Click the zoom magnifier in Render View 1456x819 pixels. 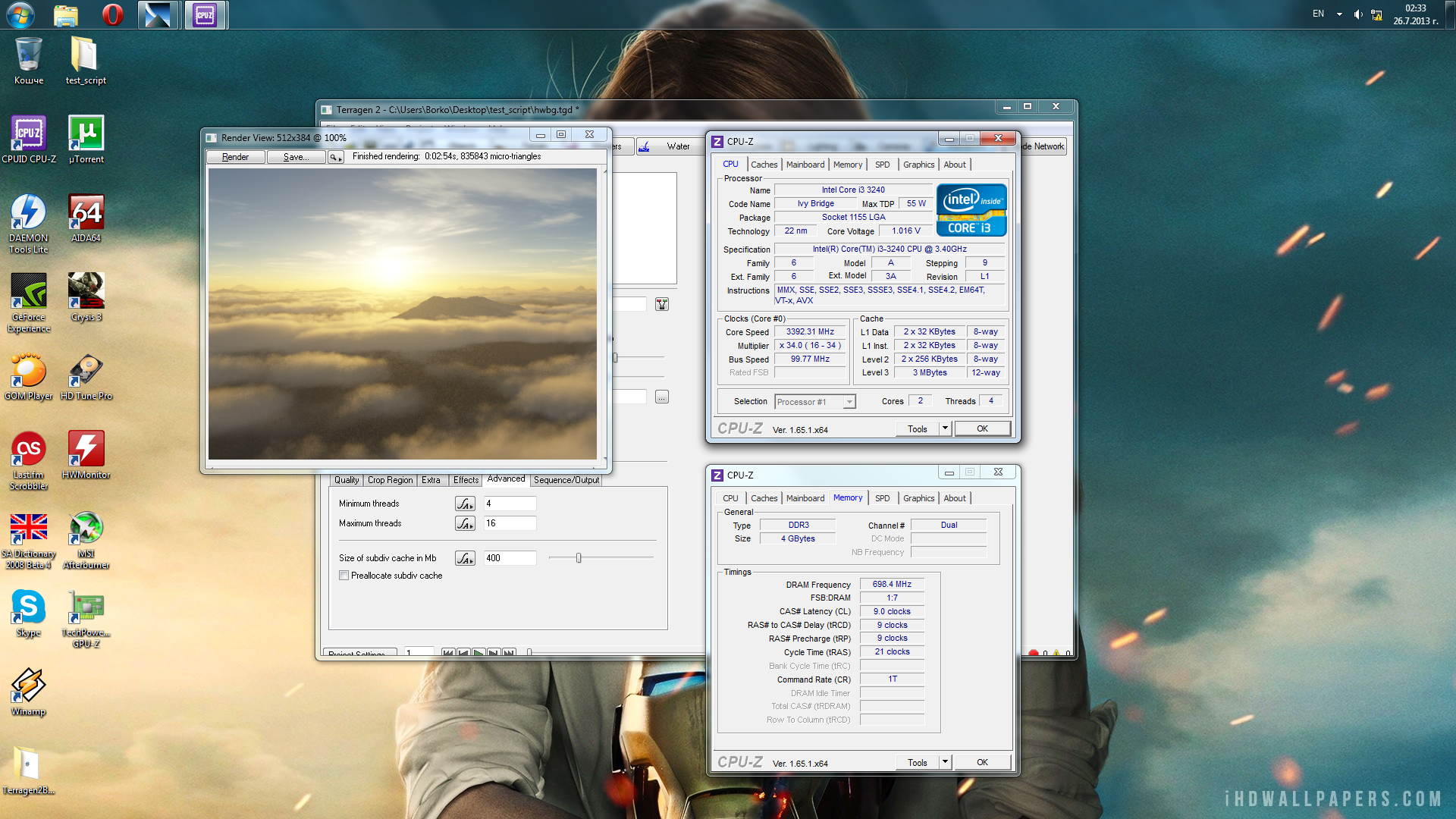(x=335, y=157)
